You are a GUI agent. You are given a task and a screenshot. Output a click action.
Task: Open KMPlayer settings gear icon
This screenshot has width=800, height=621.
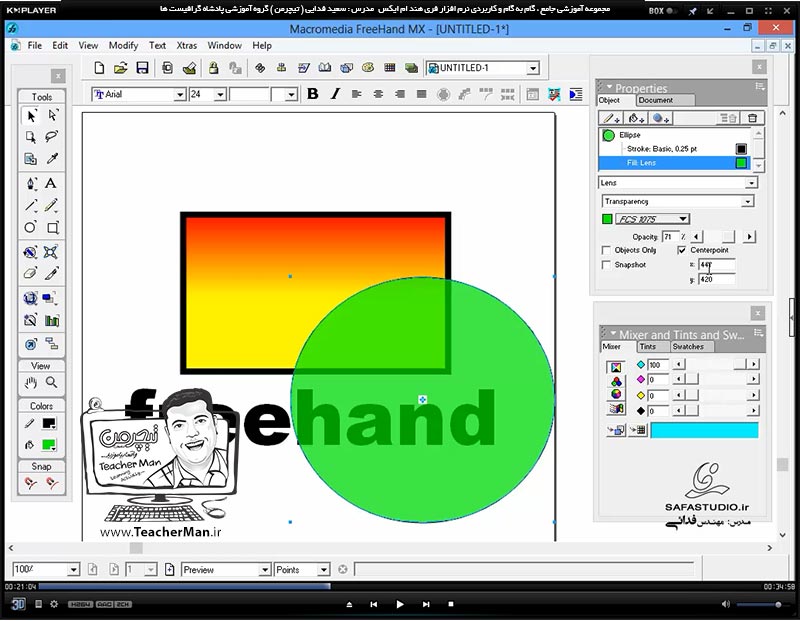click(54, 604)
